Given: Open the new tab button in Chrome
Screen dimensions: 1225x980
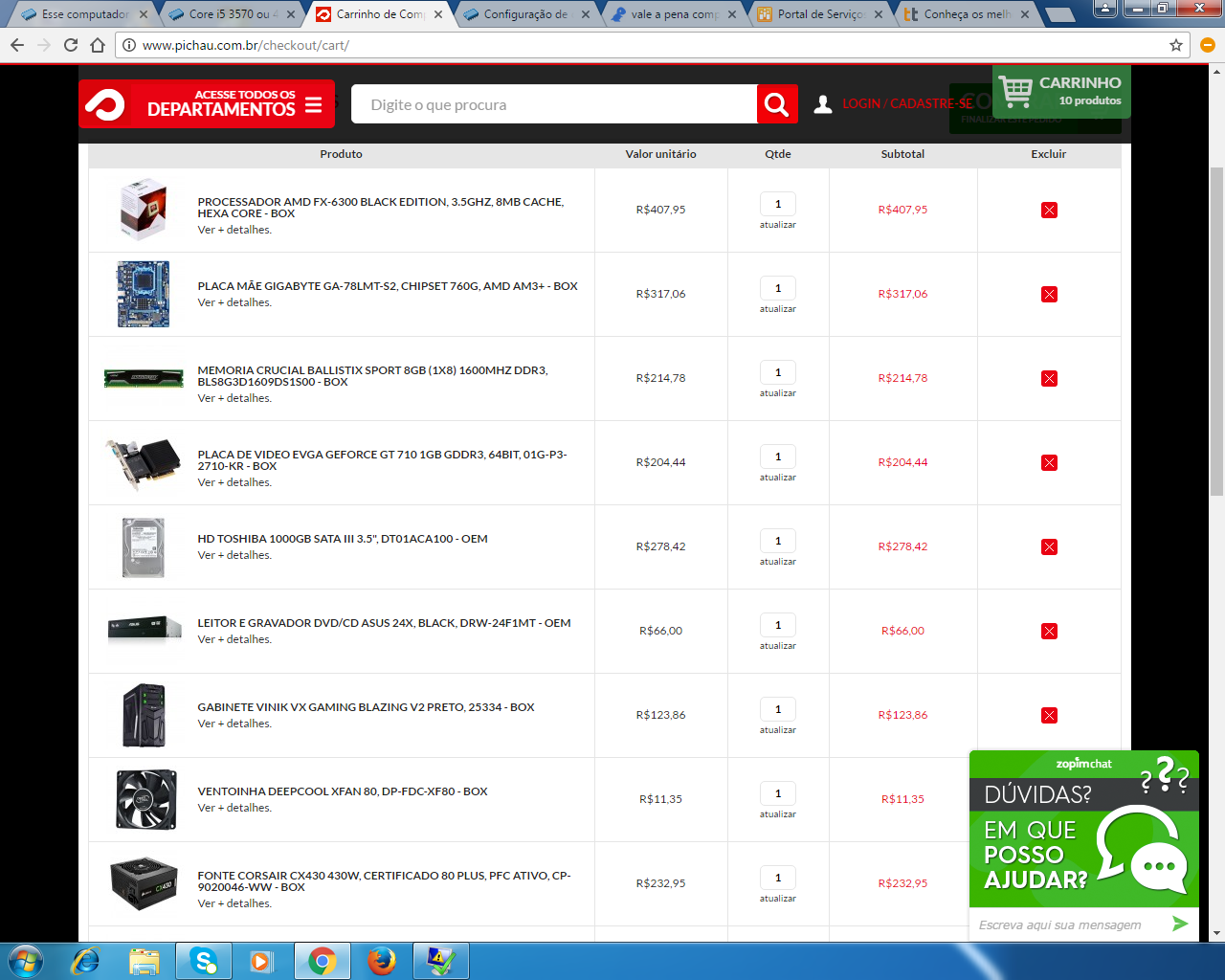Looking at the screenshot, I should pos(1059,15).
